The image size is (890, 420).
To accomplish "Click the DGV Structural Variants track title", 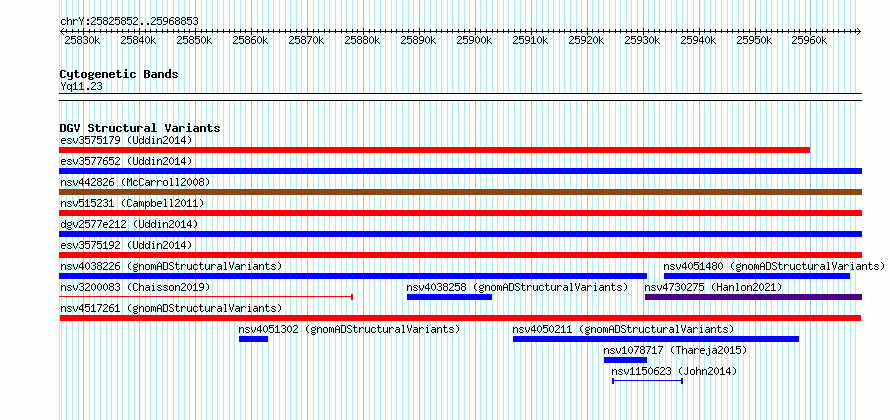I will (140, 128).
